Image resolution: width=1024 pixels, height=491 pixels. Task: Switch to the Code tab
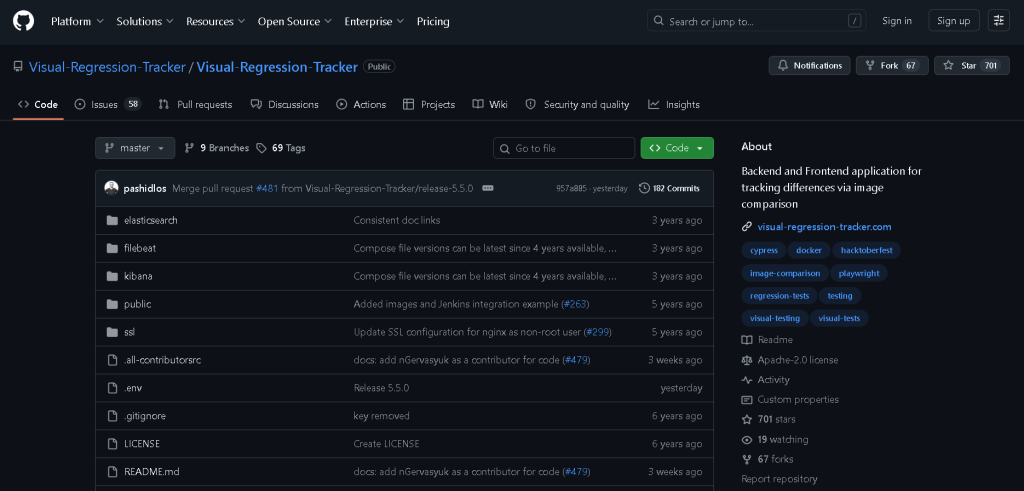point(38,104)
